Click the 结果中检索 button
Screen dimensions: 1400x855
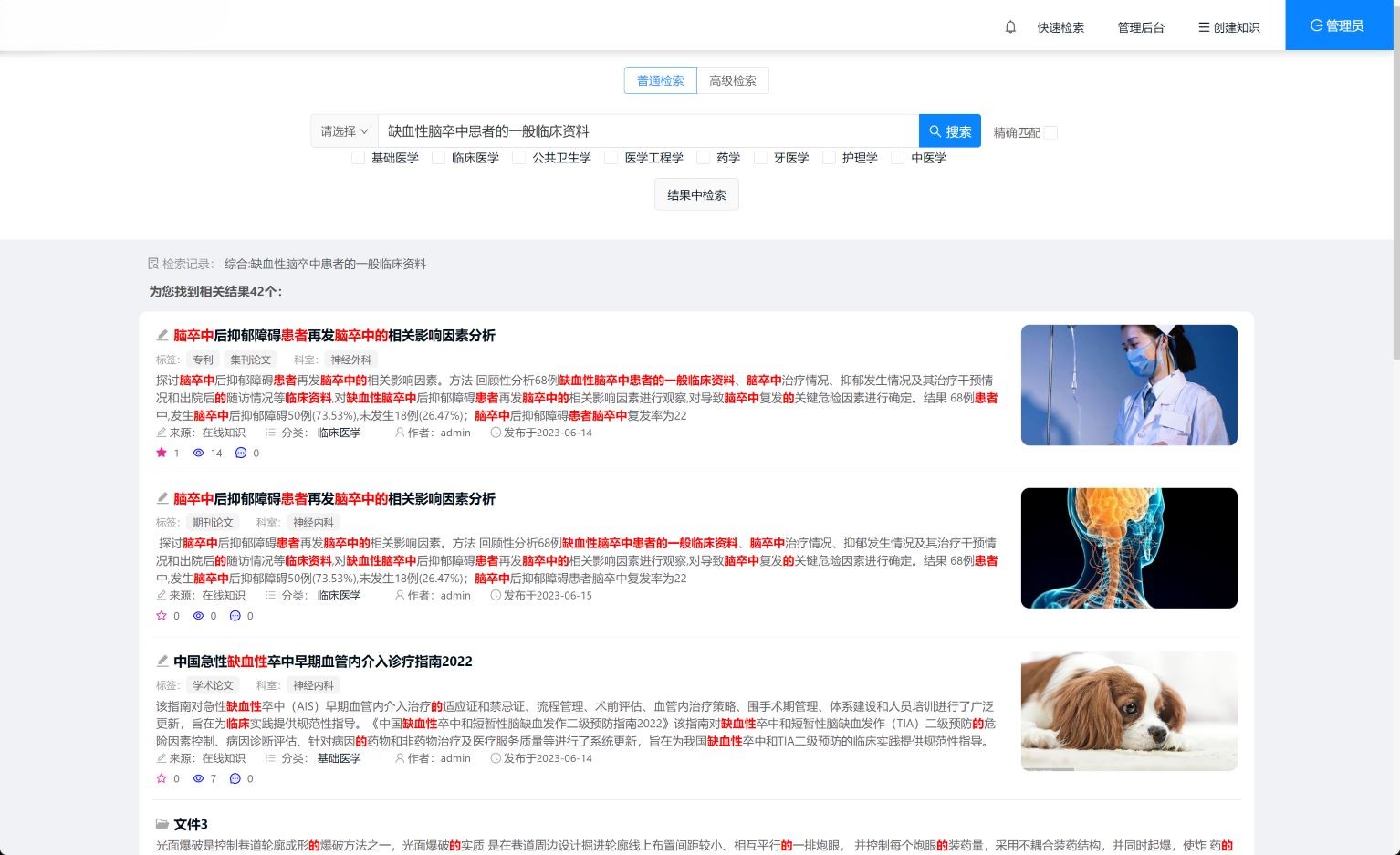click(x=696, y=193)
